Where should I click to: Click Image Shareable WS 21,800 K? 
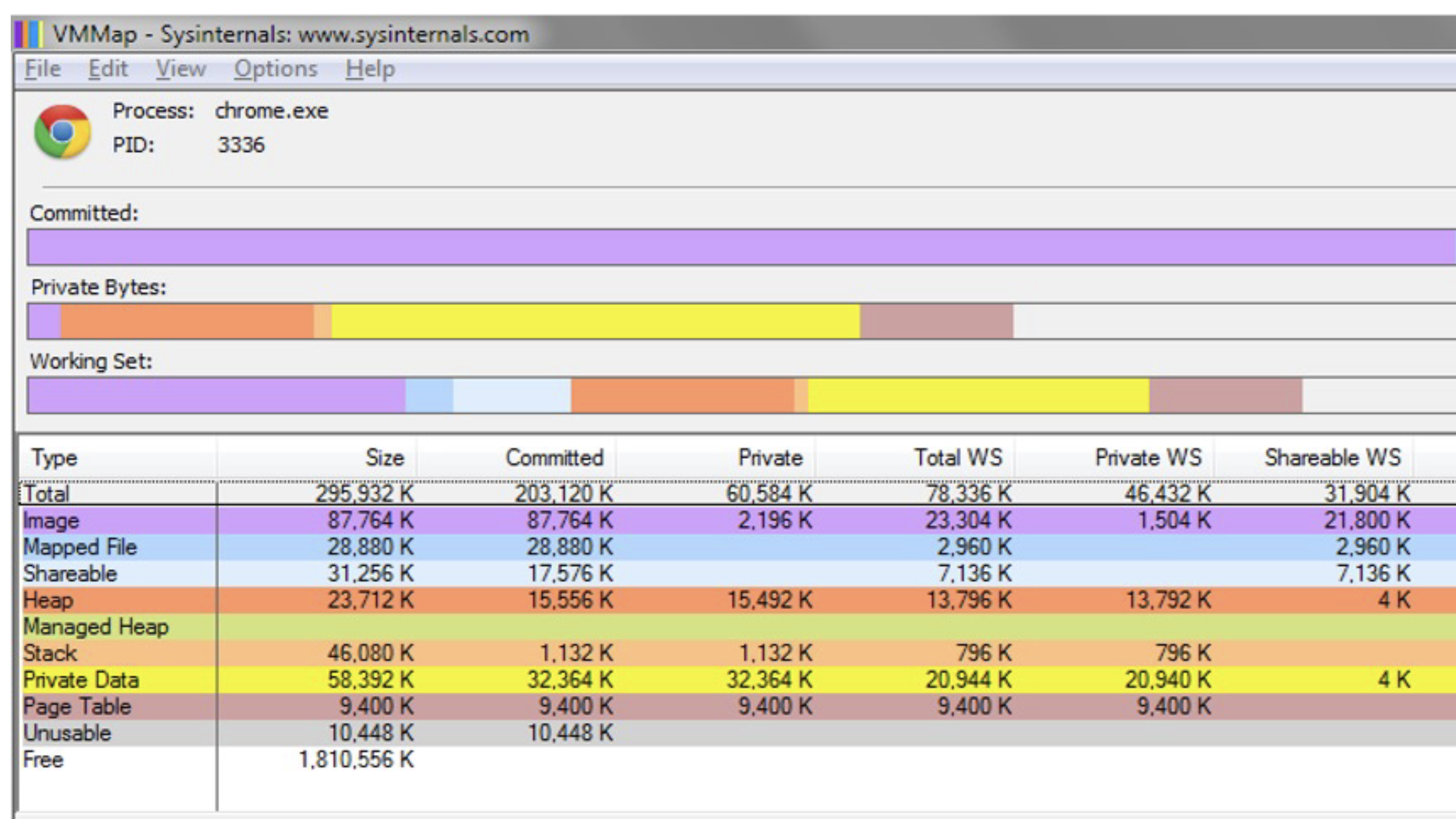(x=1367, y=520)
